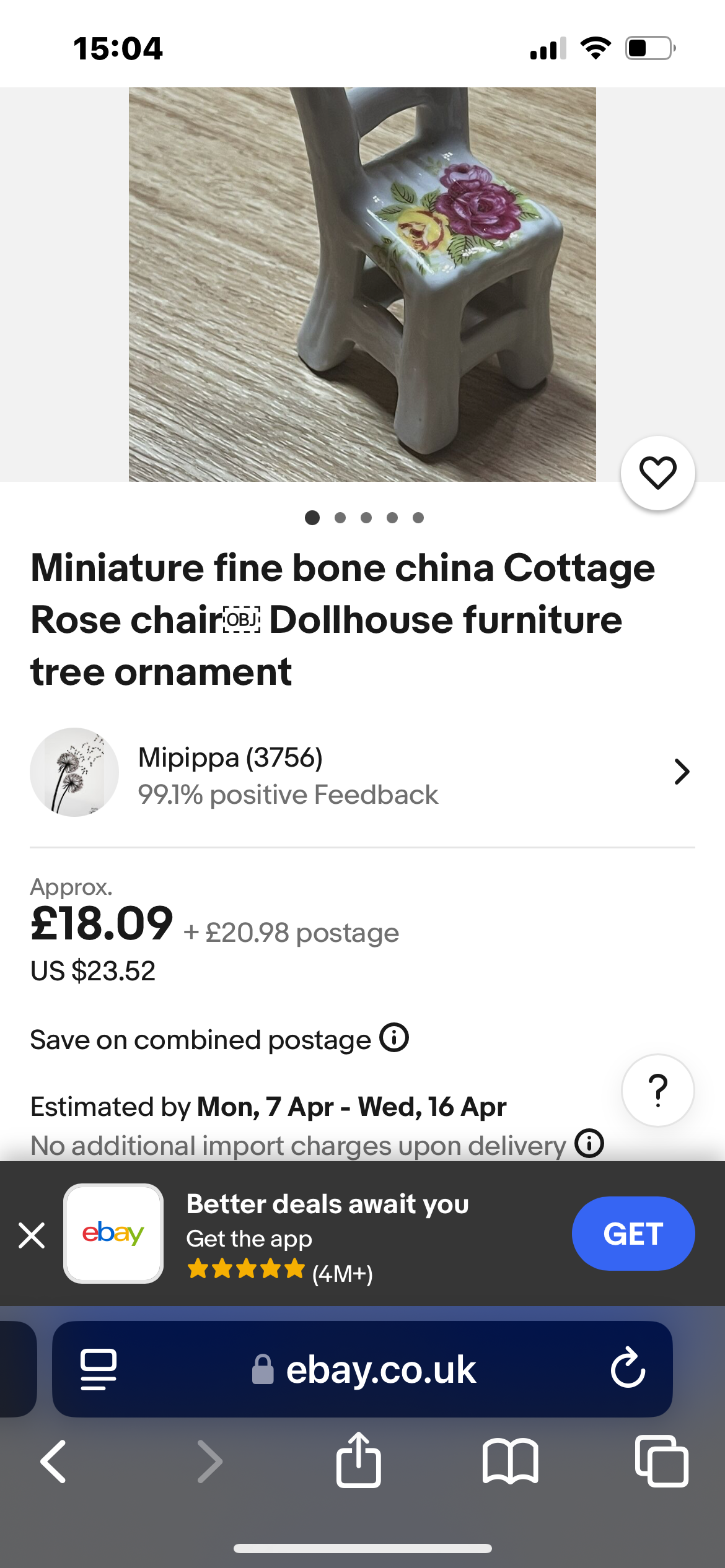Jump to the last image dot
The height and width of the screenshot is (1568, 725).
[418, 518]
